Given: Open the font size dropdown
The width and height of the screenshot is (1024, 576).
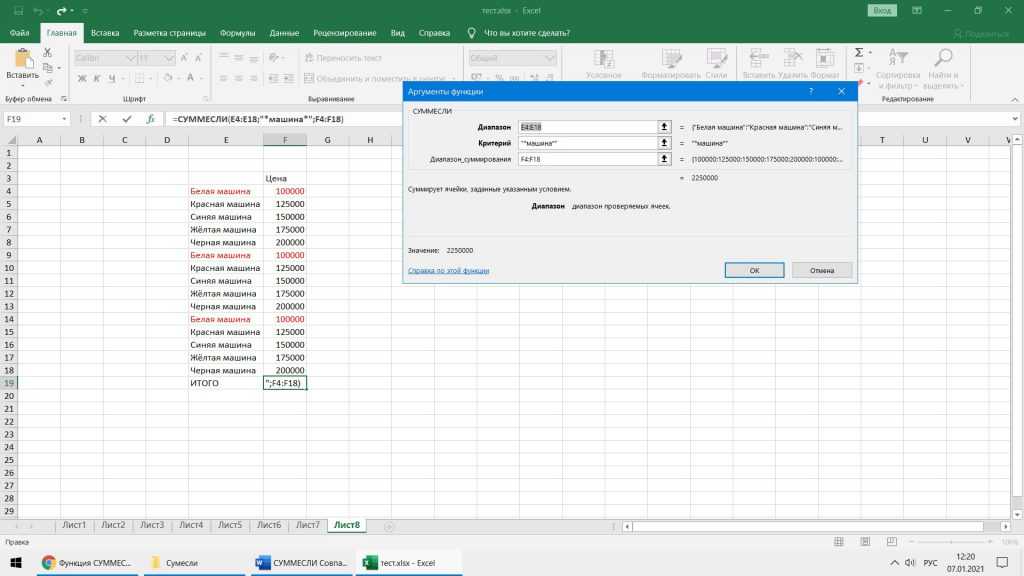Looking at the screenshot, I should click(169, 58).
